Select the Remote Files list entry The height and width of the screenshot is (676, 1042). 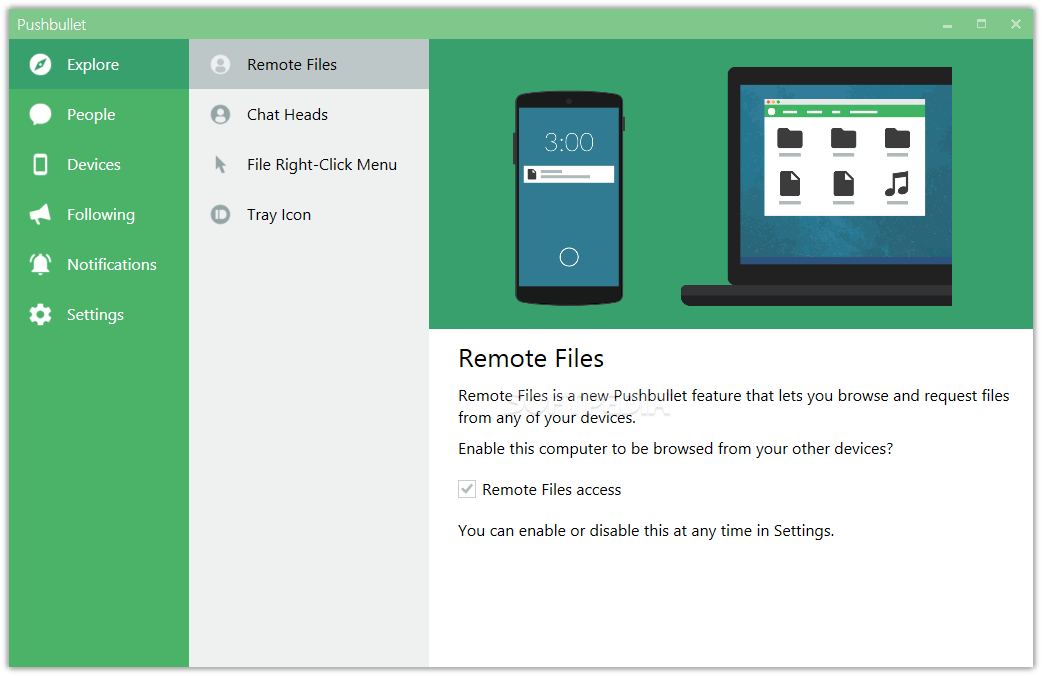coord(309,64)
